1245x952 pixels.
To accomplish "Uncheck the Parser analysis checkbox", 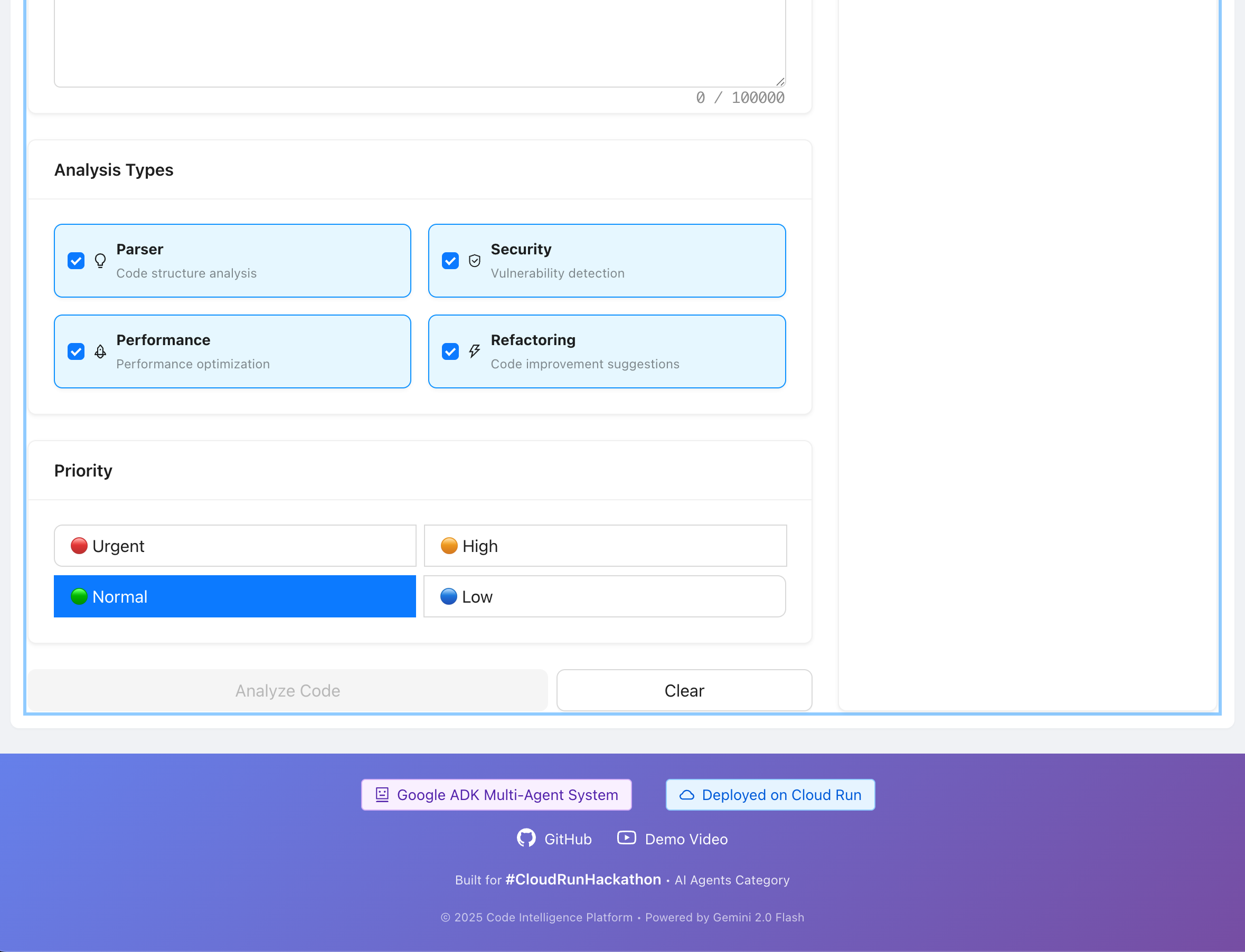I will pos(76,261).
